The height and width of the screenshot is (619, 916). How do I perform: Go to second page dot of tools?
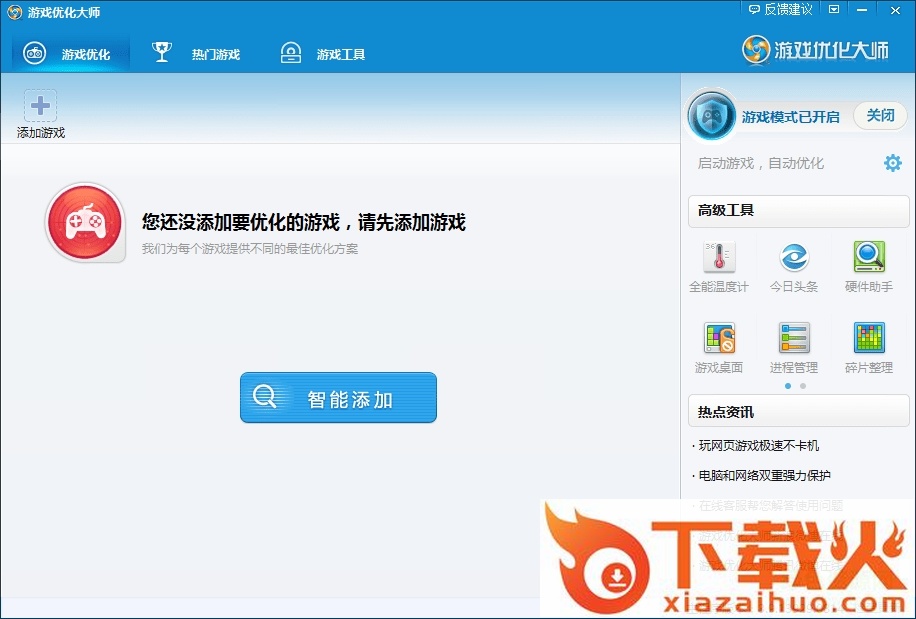tap(803, 386)
